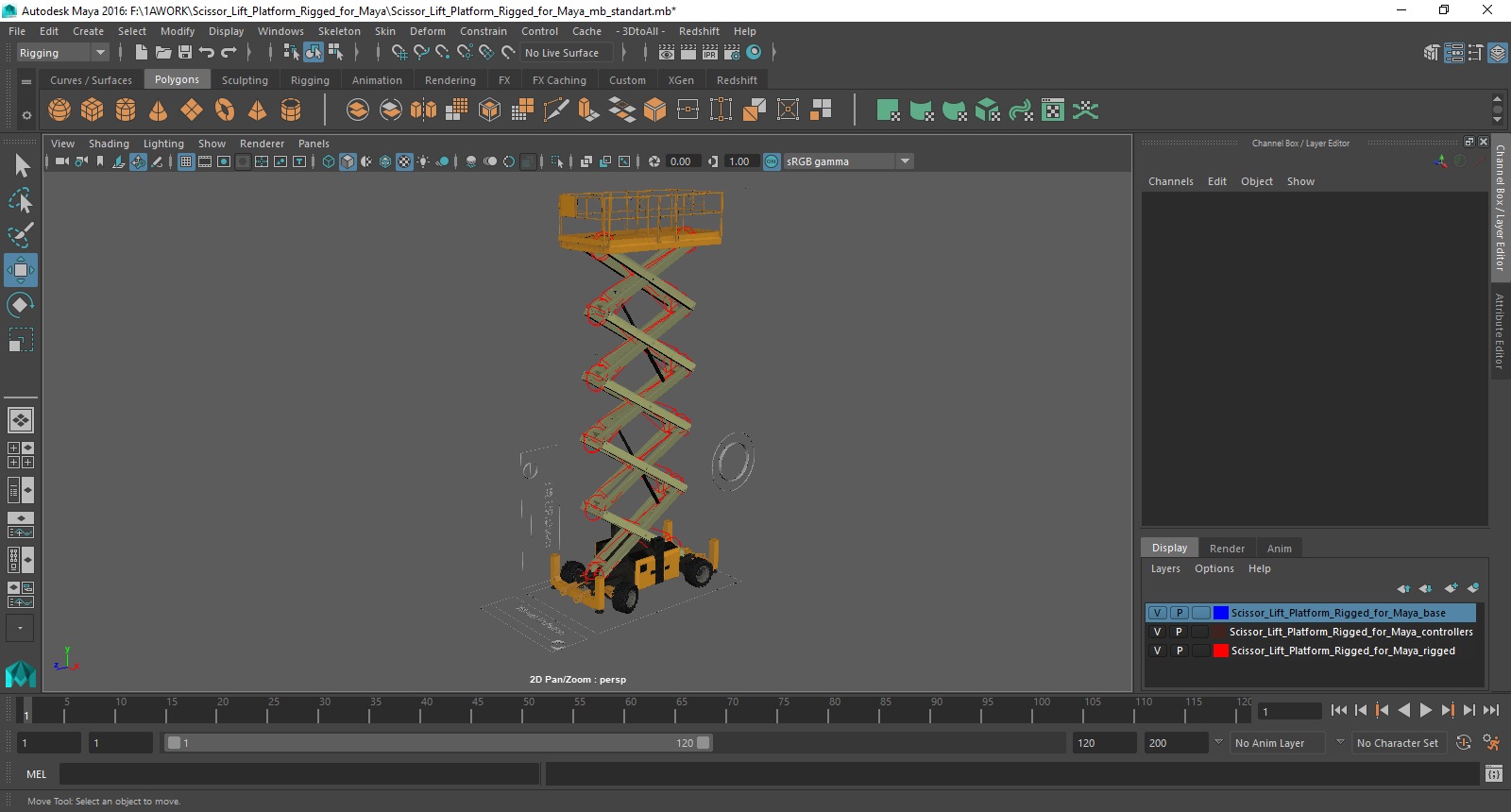Open the script editor icon

point(1493,774)
